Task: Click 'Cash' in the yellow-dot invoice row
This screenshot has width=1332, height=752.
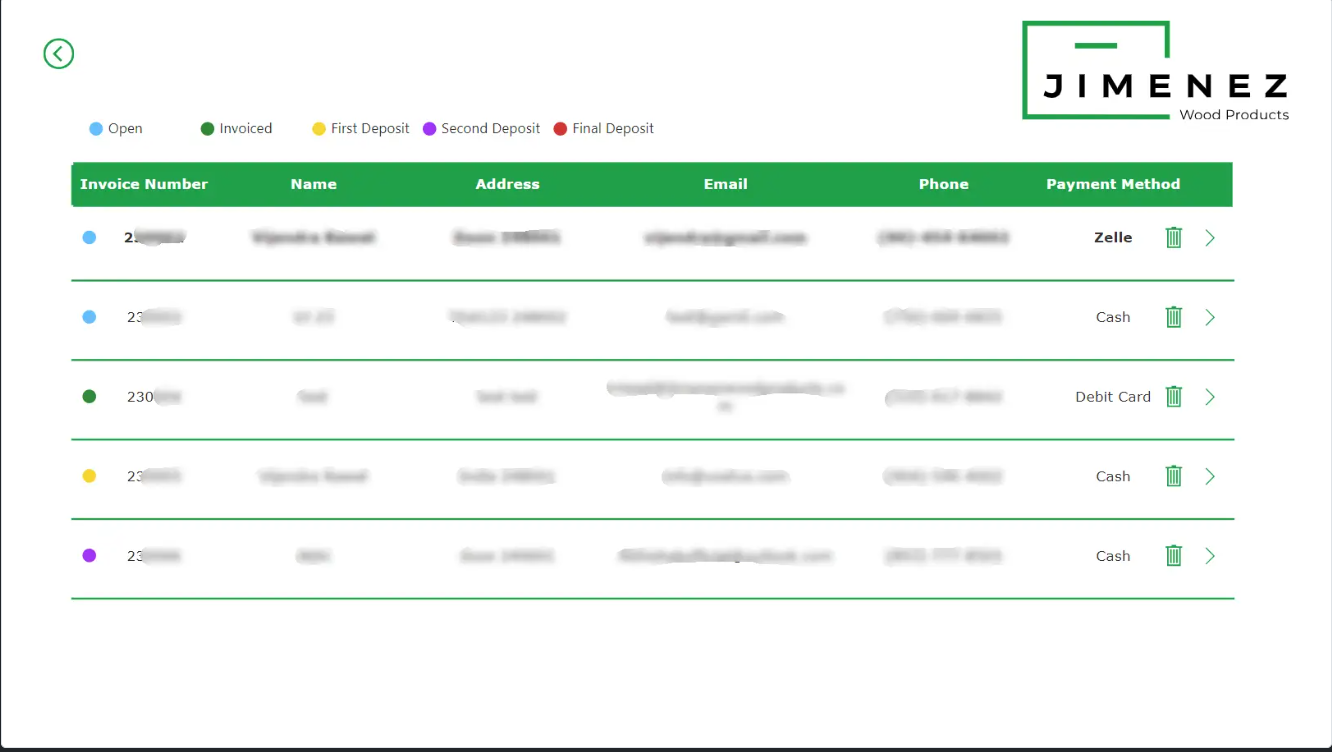Action: [x=1113, y=476]
